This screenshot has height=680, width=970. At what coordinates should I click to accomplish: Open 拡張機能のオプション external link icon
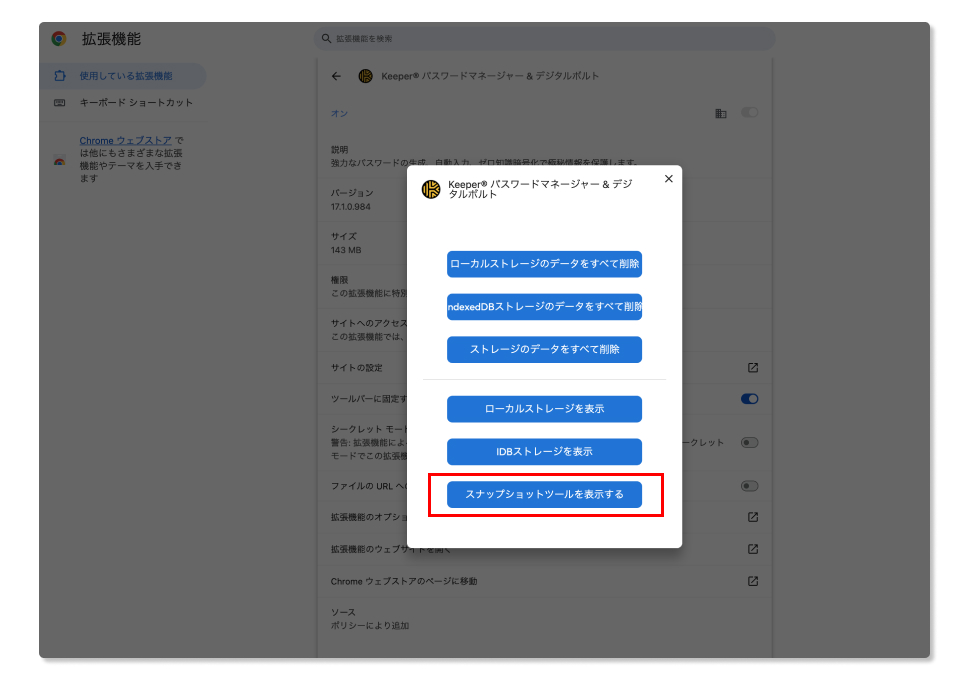click(753, 517)
